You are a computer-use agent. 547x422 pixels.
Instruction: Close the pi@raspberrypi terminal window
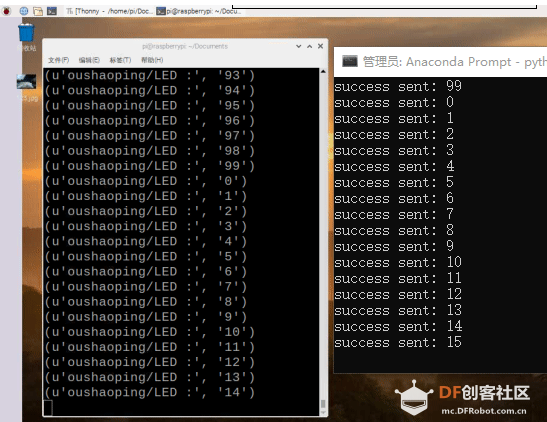tap(320, 46)
